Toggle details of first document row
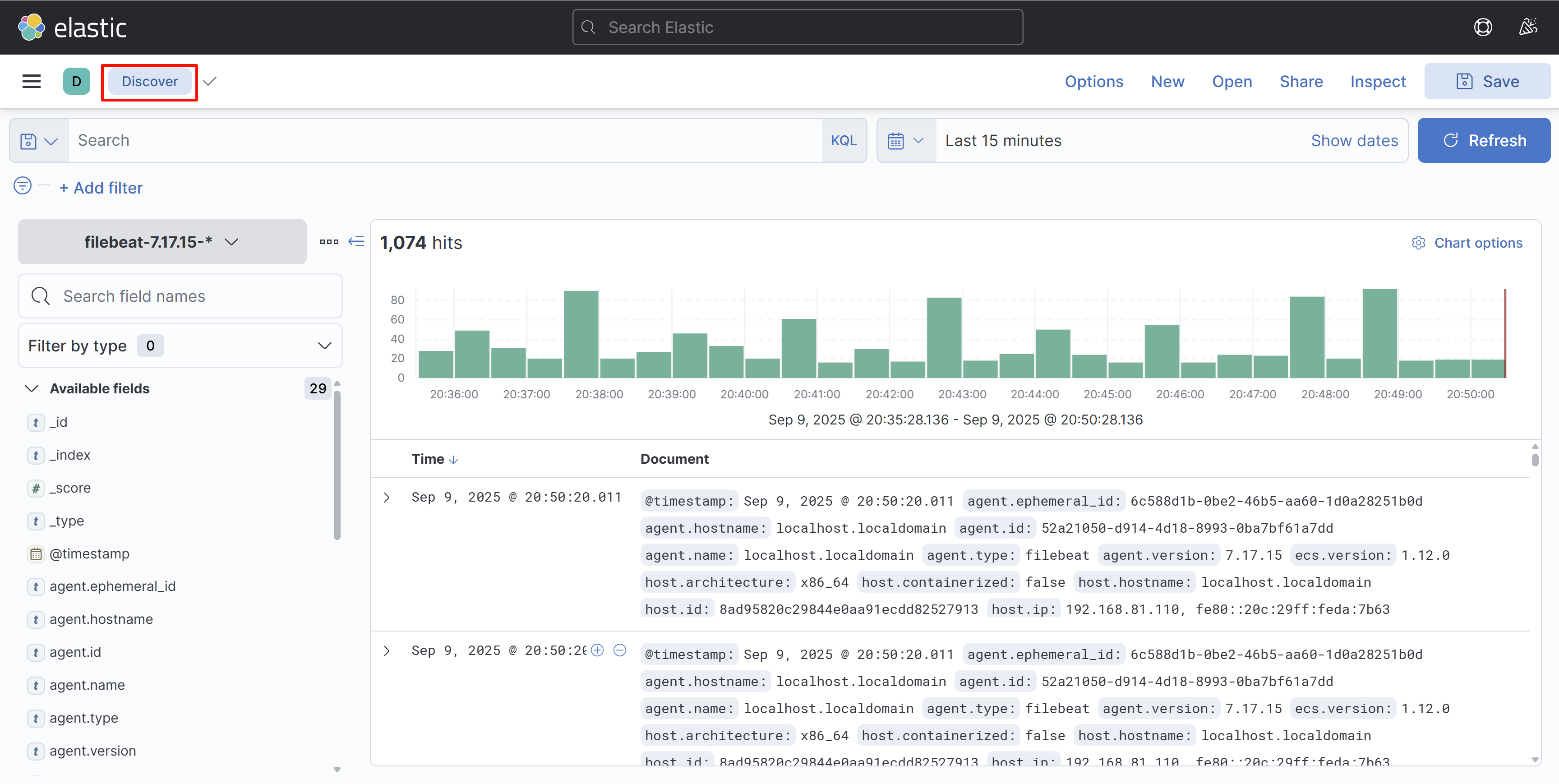 [x=387, y=497]
